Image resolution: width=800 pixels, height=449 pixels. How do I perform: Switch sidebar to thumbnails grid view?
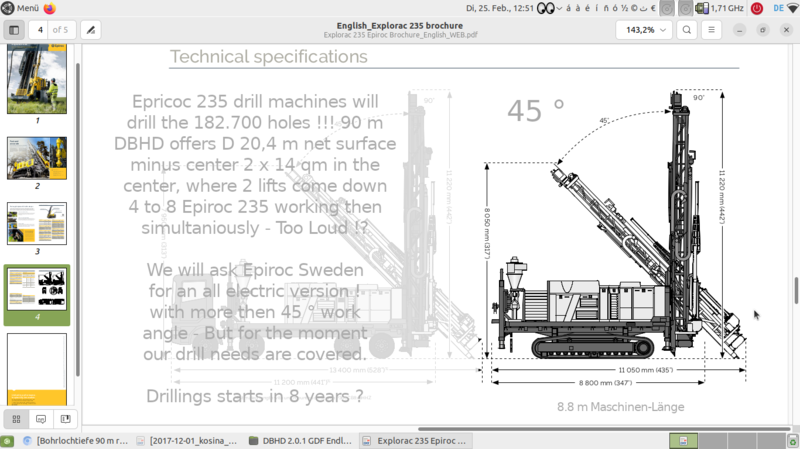pyautogui.click(x=17, y=419)
